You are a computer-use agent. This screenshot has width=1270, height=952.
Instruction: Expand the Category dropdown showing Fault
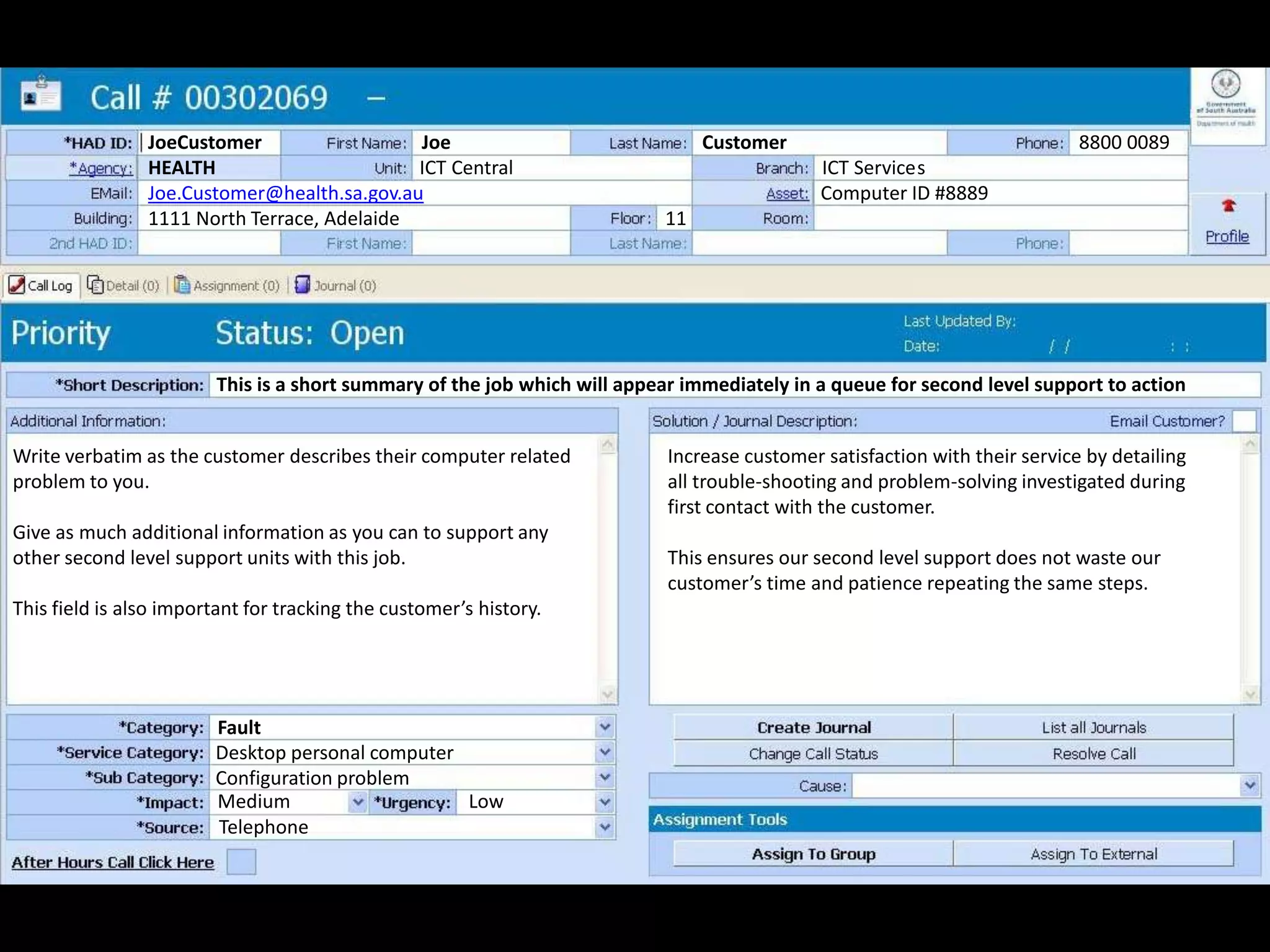tap(605, 727)
